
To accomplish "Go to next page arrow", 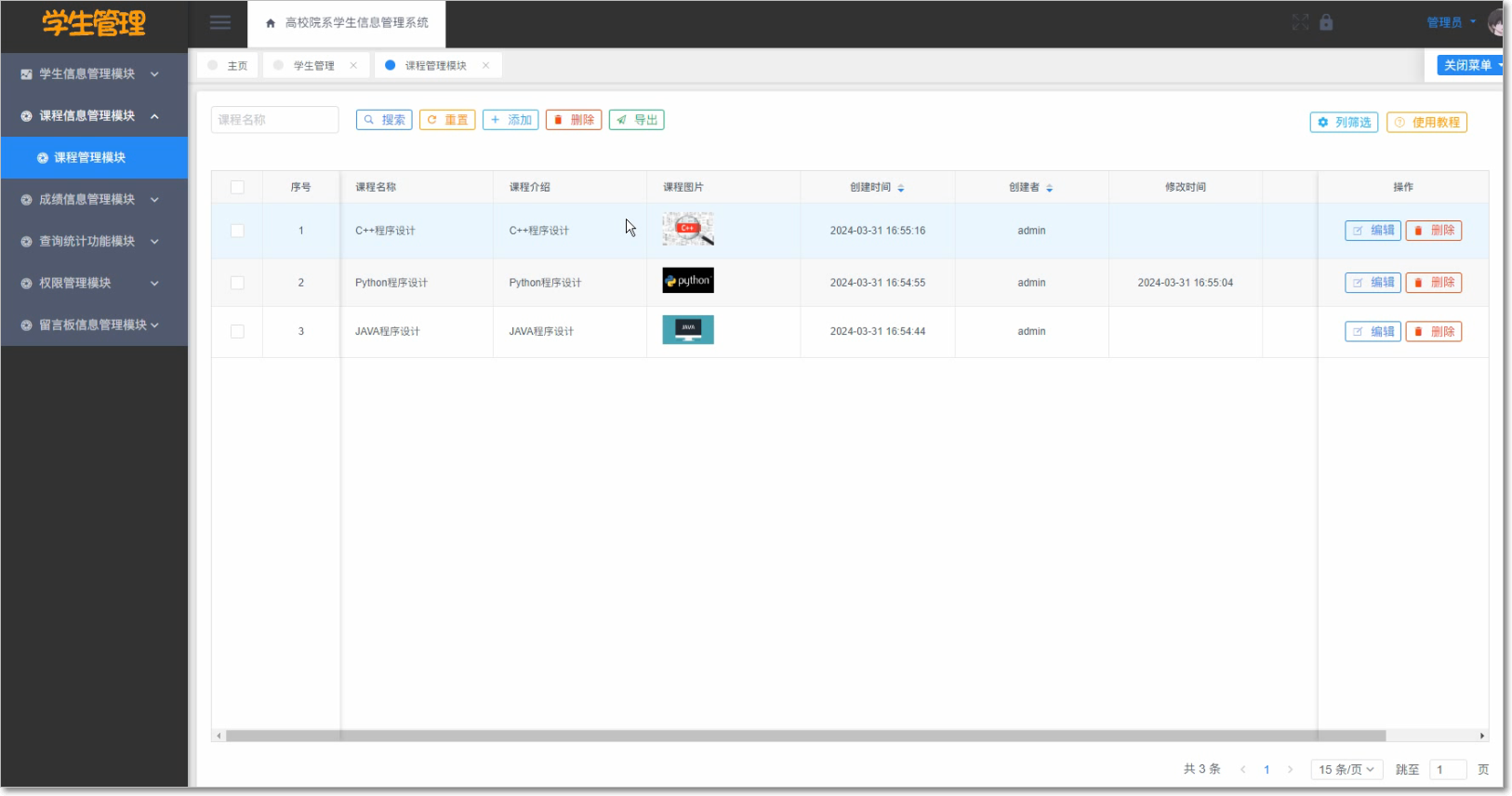I will pyautogui.click(x=1290, y=769).
